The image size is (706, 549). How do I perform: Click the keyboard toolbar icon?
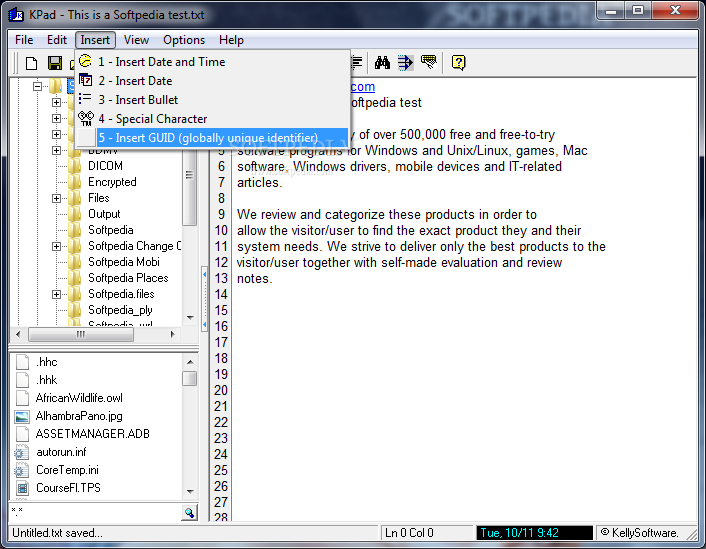(429, 62)
